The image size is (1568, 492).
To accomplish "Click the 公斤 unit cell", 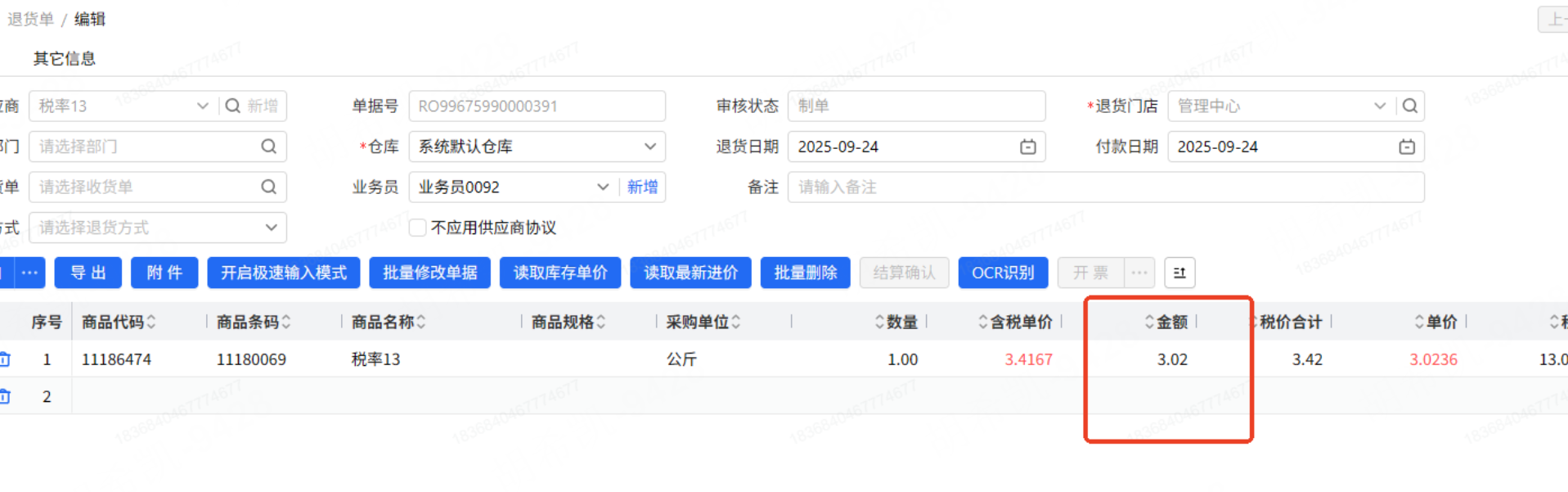I will tap(681, 359).
